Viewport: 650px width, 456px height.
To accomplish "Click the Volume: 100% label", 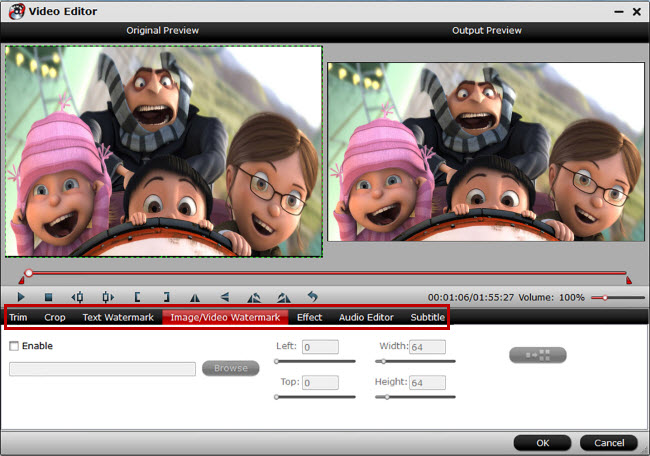I will tap(551, 297).
